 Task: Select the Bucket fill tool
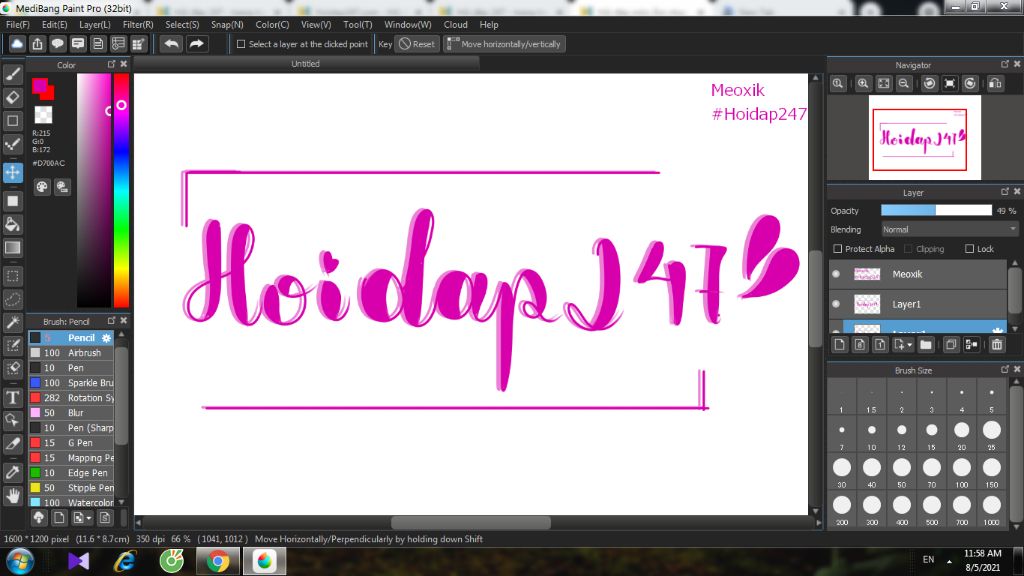[12, 225]
